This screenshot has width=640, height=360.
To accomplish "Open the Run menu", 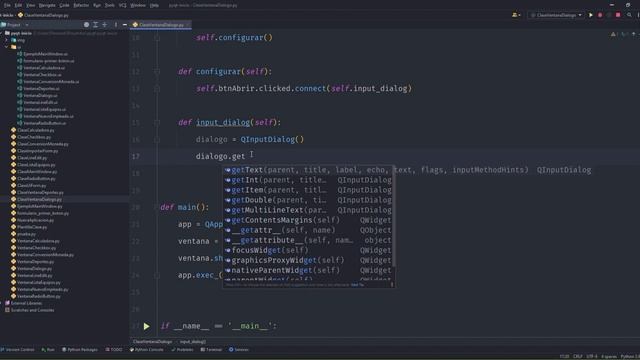I will (x=97, y=5).
